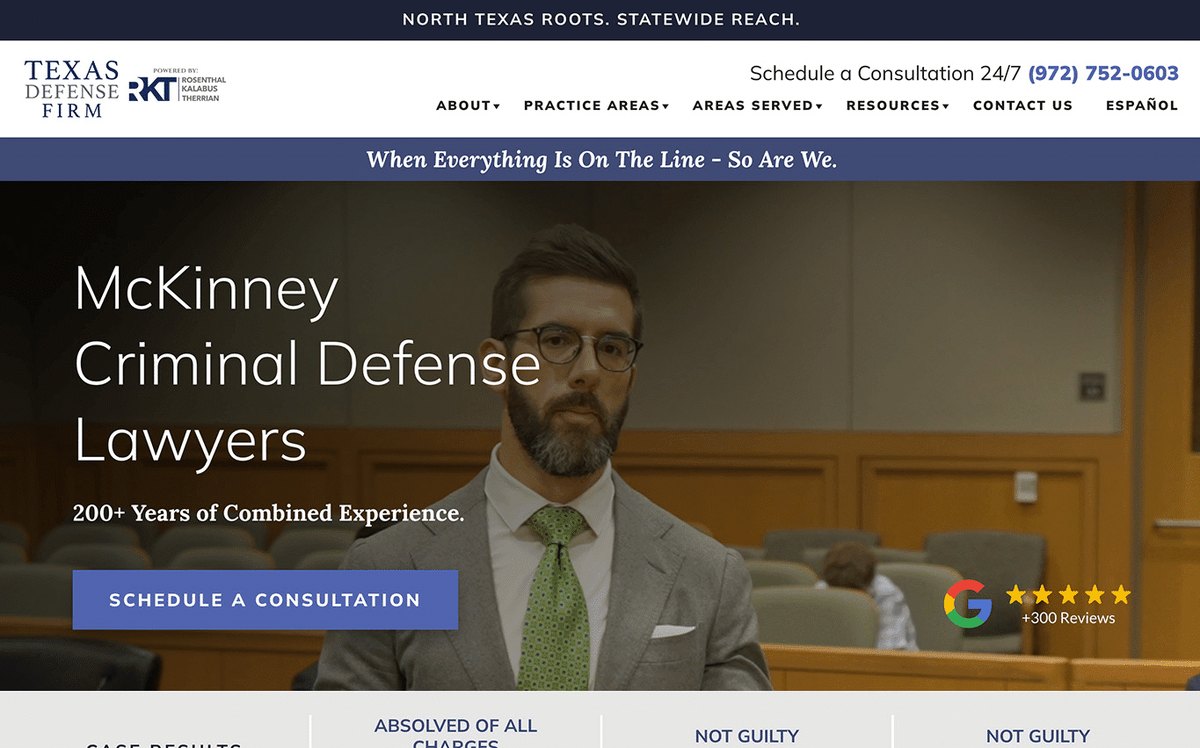Click the North Texas Roots Statewide Reach text
1200x748 pixels.
coord(601,20)
